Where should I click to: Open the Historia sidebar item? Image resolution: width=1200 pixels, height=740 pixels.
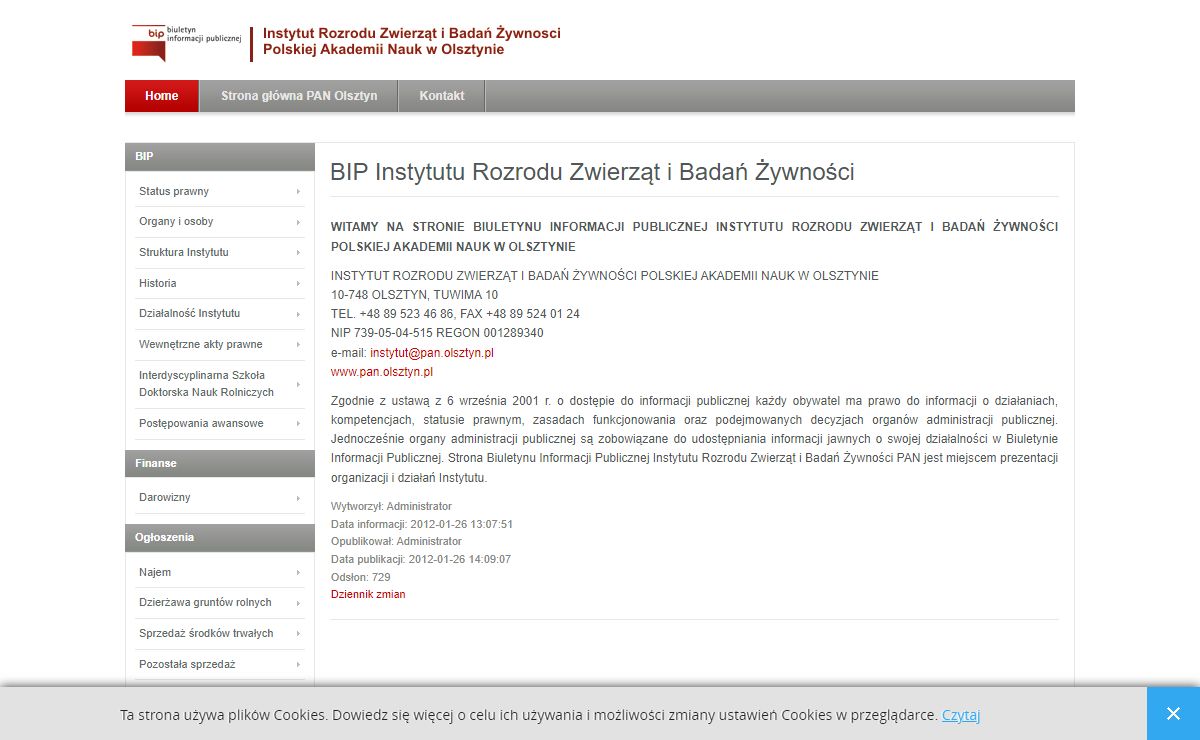pos(220,283)
